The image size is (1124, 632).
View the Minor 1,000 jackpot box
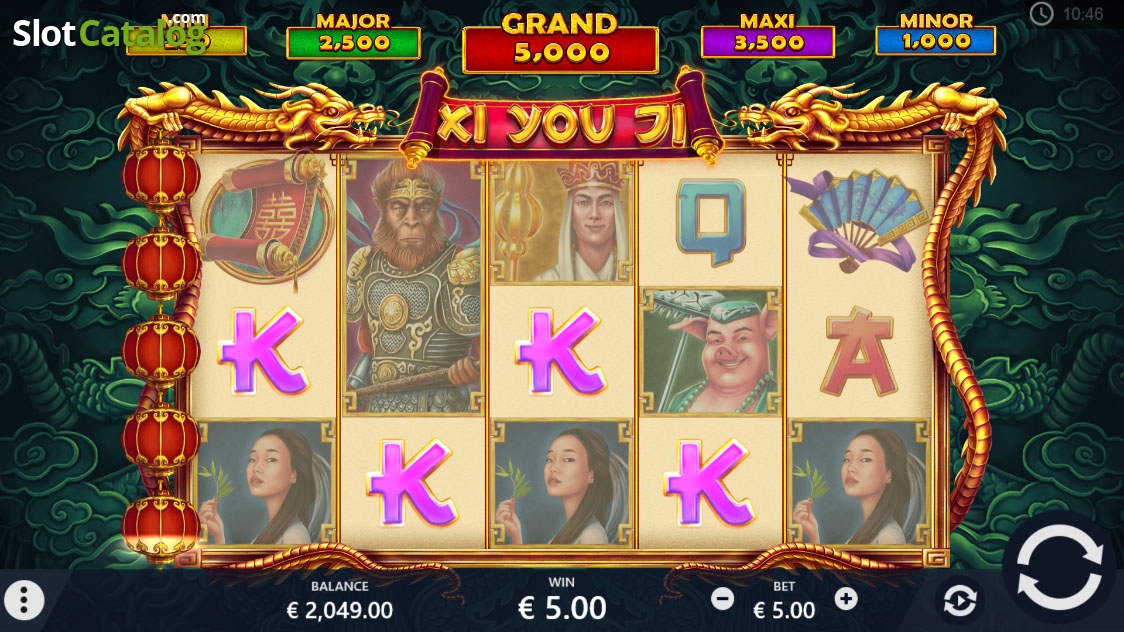[935, 34]
